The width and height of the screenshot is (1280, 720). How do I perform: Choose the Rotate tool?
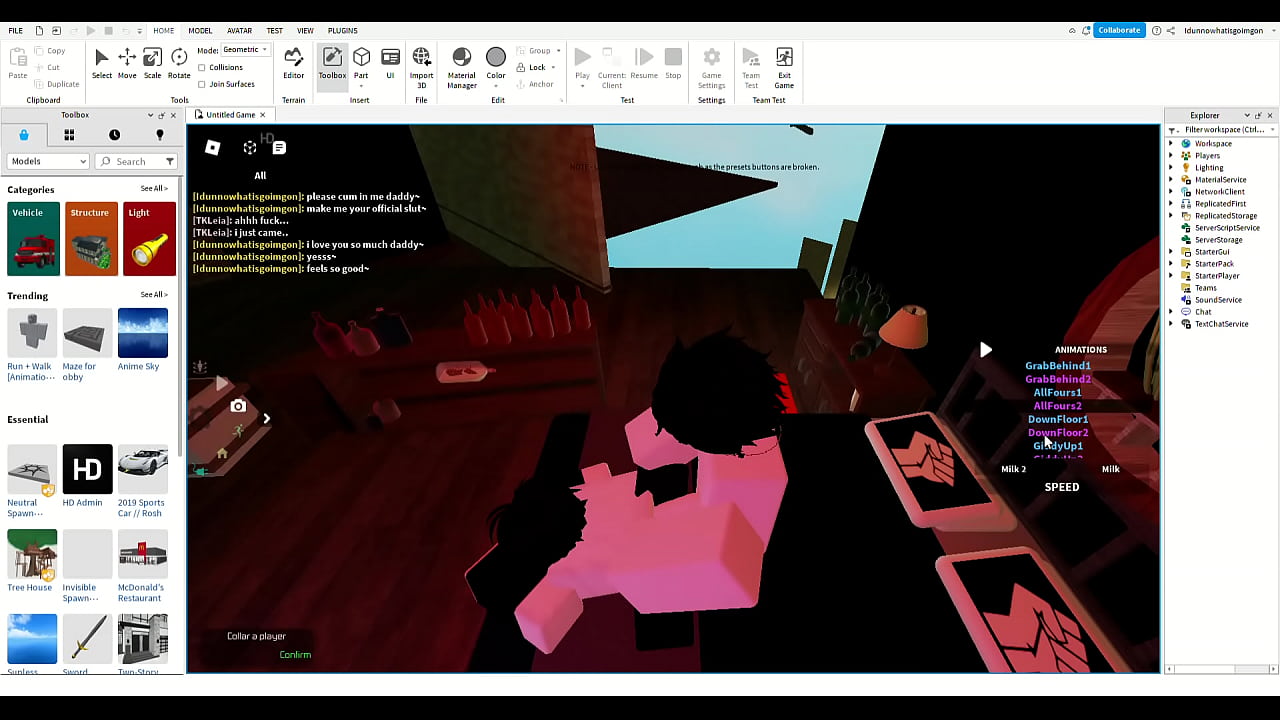(179, 63)
